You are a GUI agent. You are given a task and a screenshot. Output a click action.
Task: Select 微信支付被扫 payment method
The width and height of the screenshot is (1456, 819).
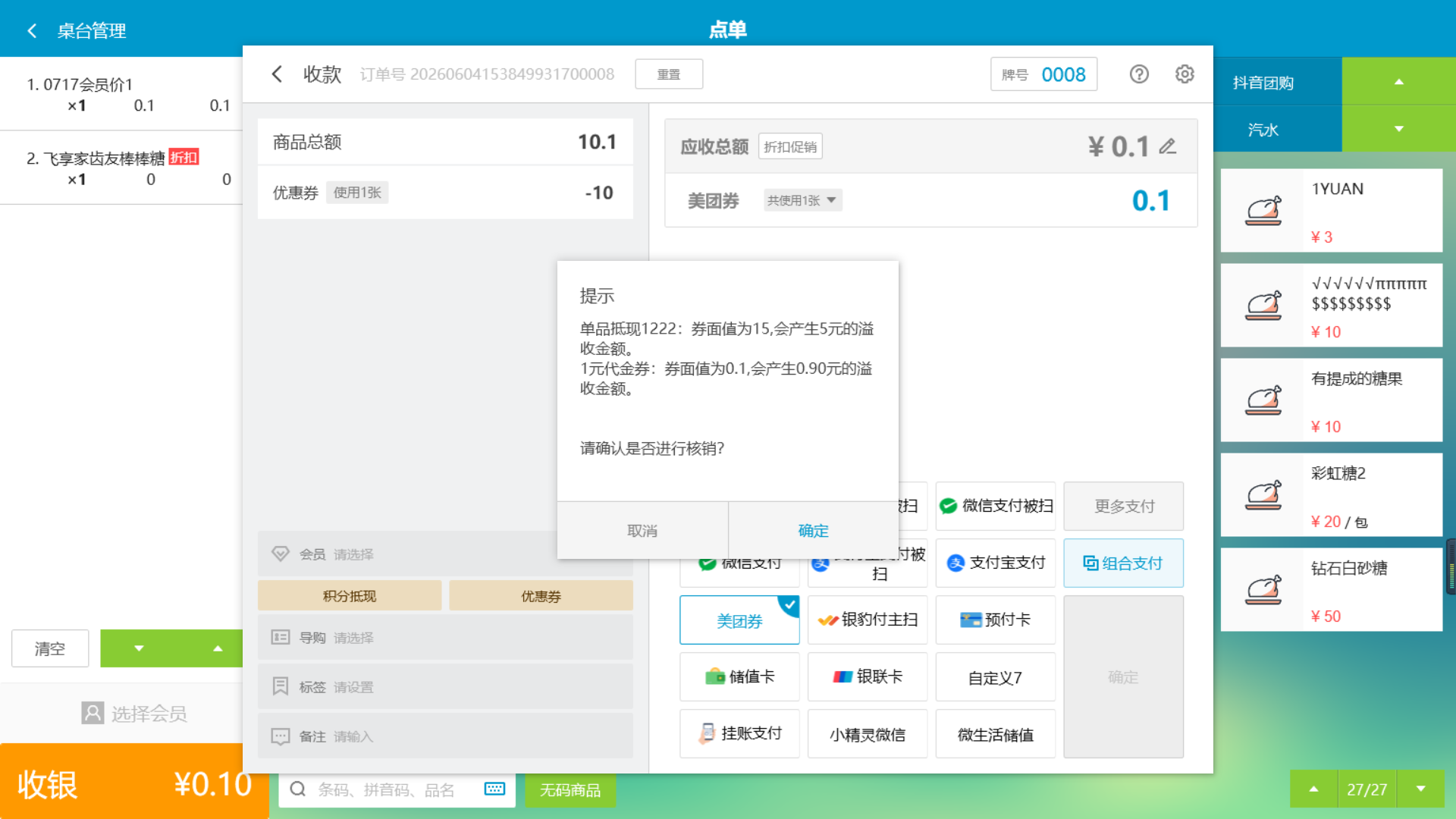[995, 506]
